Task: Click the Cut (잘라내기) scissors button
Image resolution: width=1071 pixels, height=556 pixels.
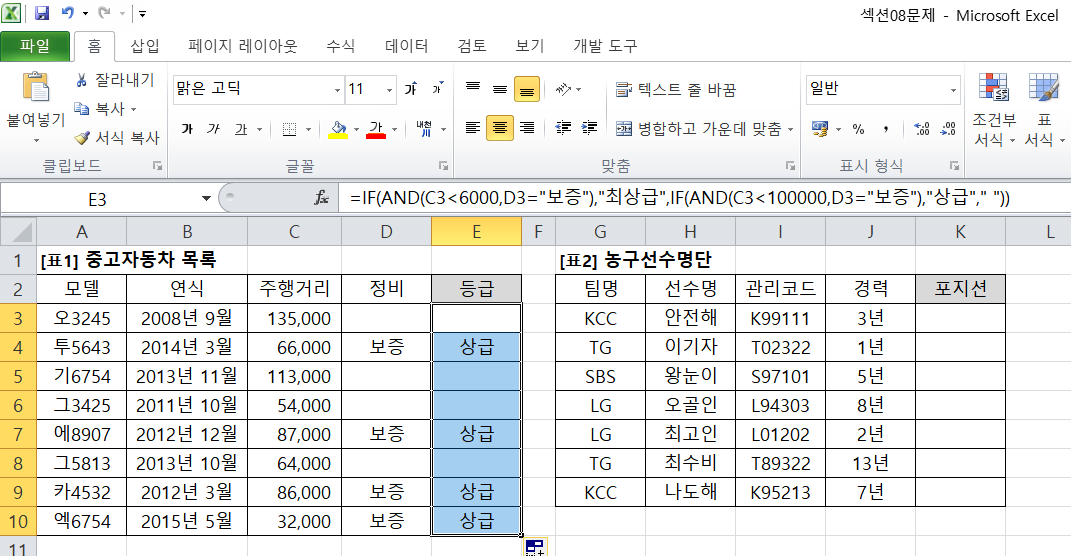Action: [114, 81]
